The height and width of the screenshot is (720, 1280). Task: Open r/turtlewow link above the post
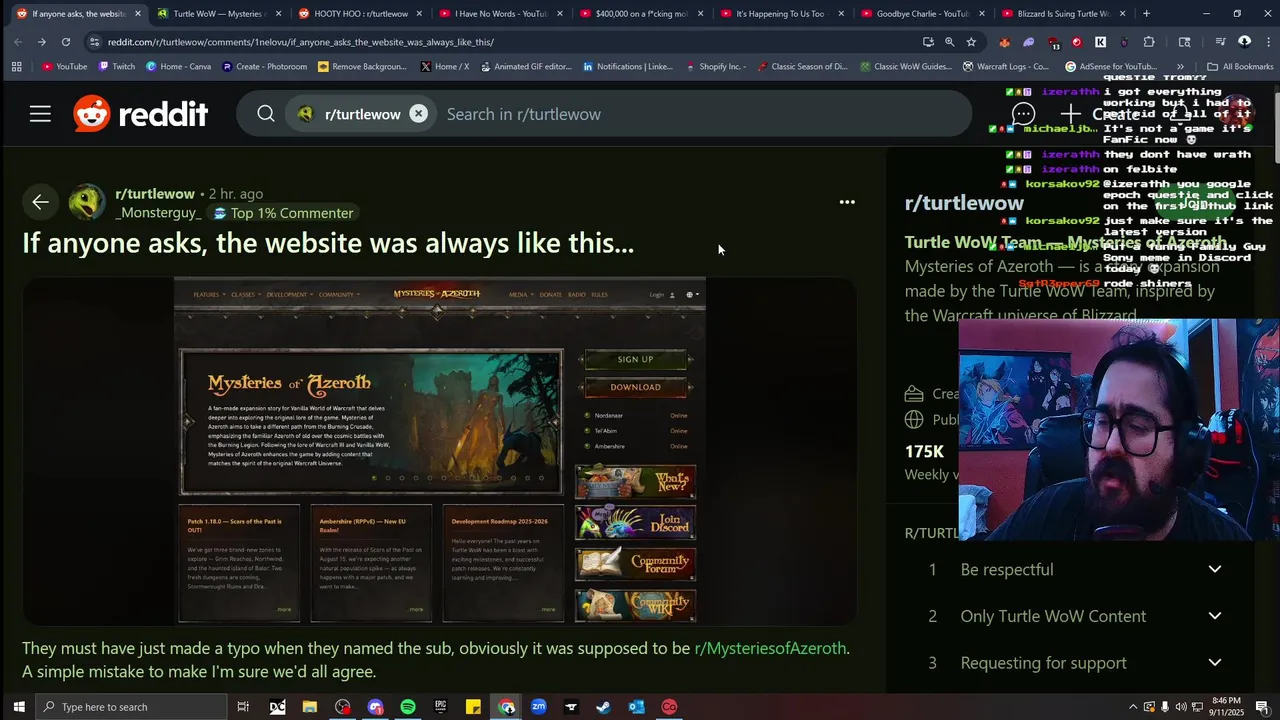(155, 194)
